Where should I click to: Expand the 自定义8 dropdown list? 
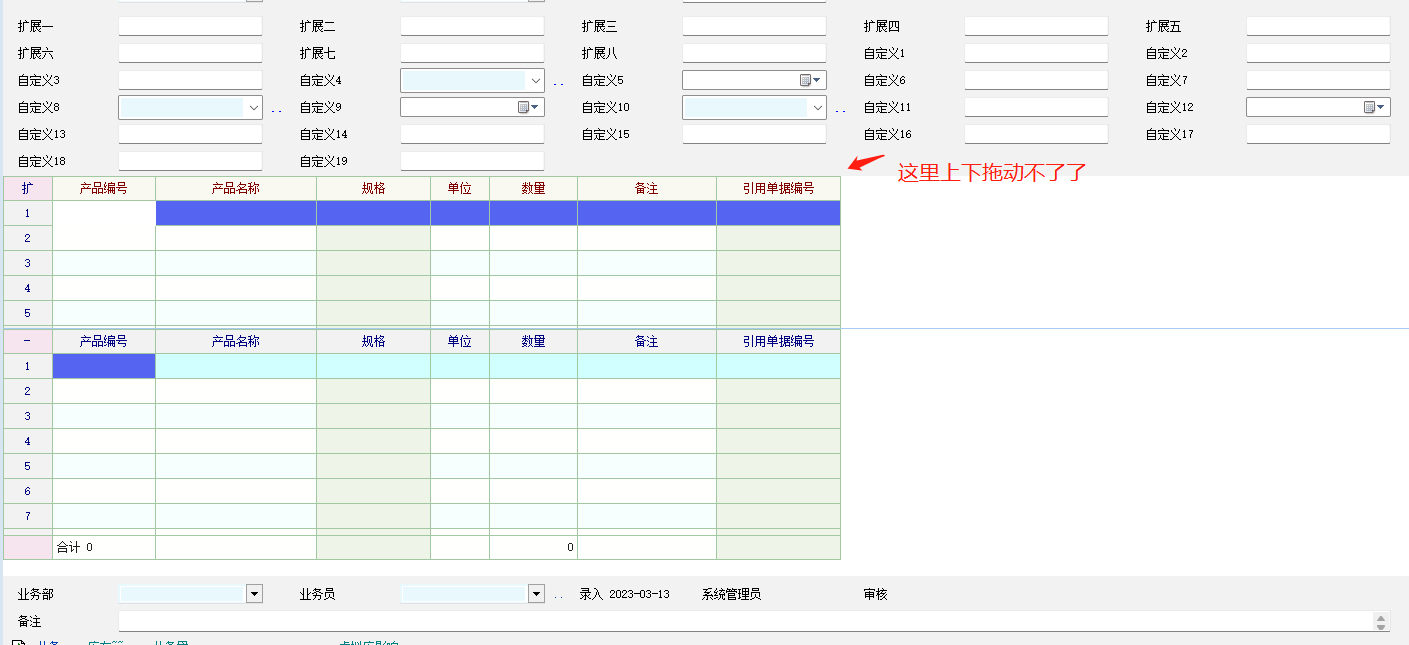click(254, 107)
